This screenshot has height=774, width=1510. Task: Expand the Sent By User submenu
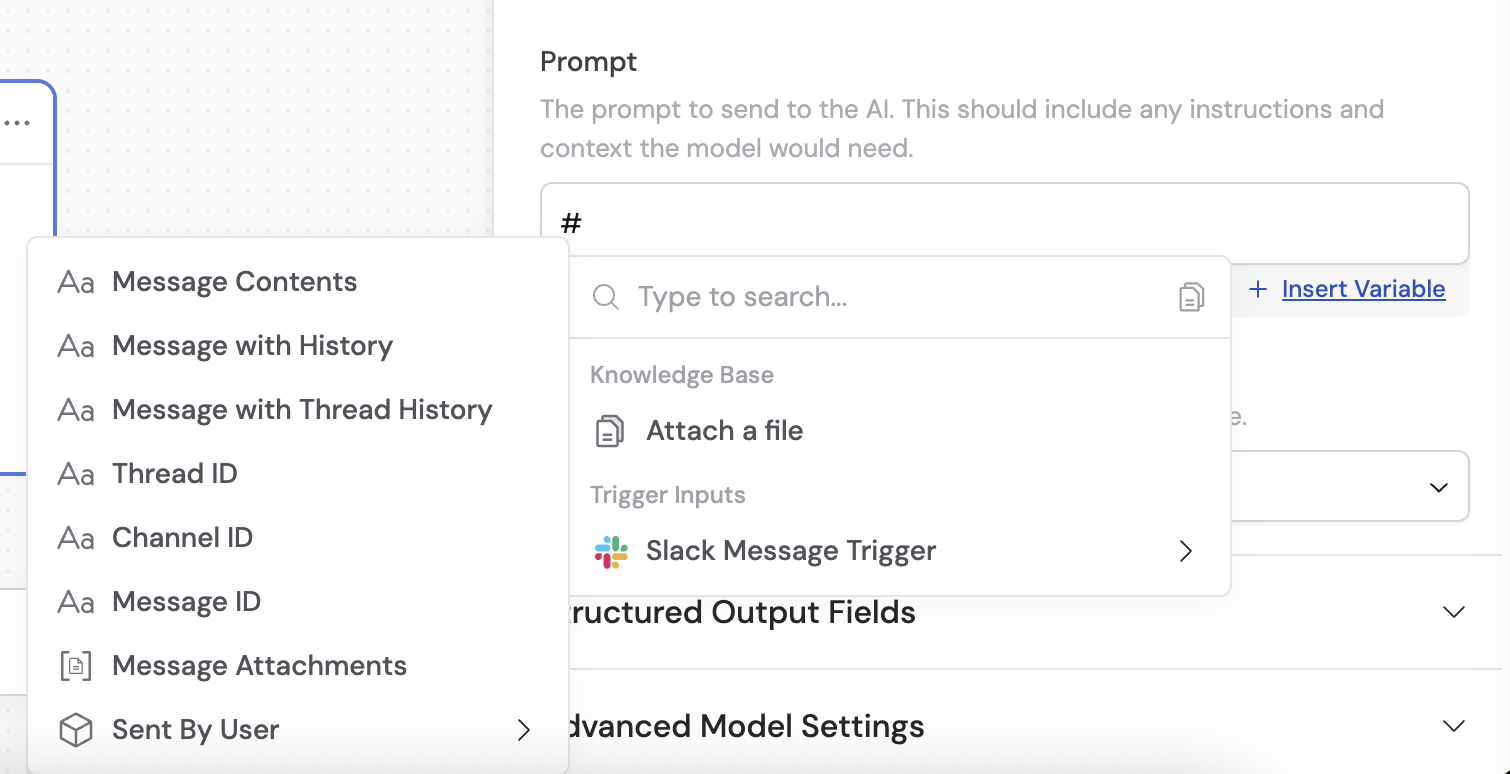524,730
